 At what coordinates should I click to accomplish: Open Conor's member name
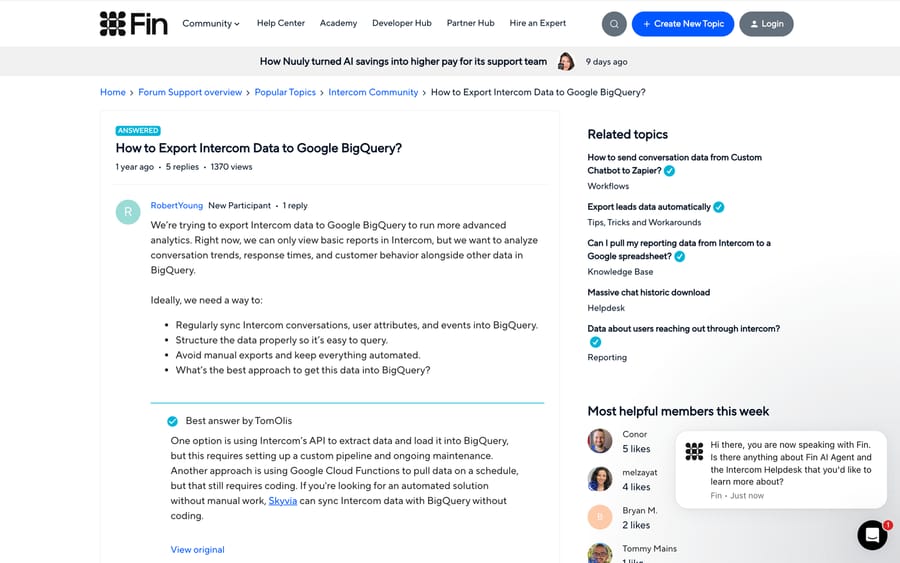(x=634, y=434)
